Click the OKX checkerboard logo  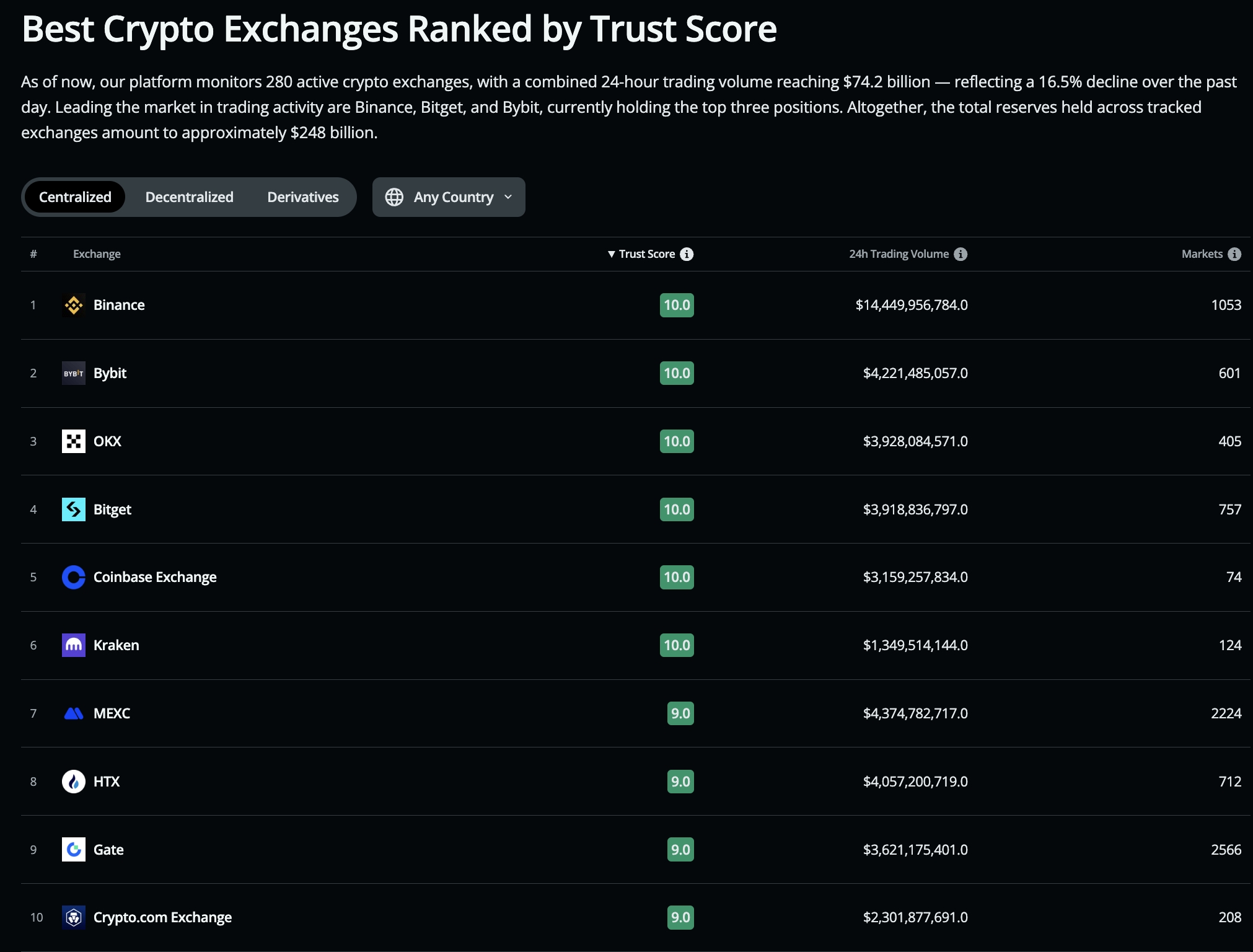(x=74, y=441)
